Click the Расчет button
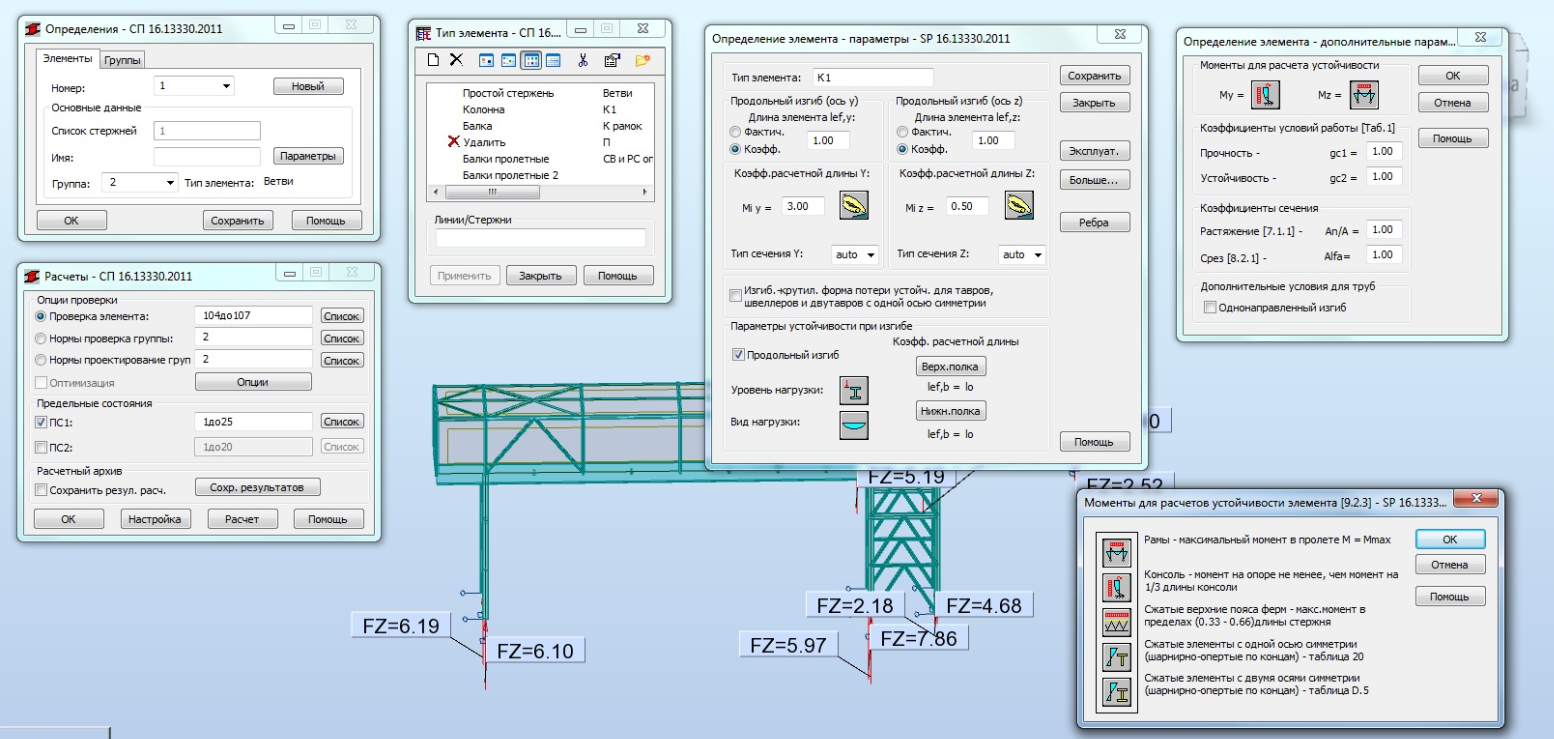Image resolution: width=1554 pixels, height=739 pixels. [x=242, y=519]
